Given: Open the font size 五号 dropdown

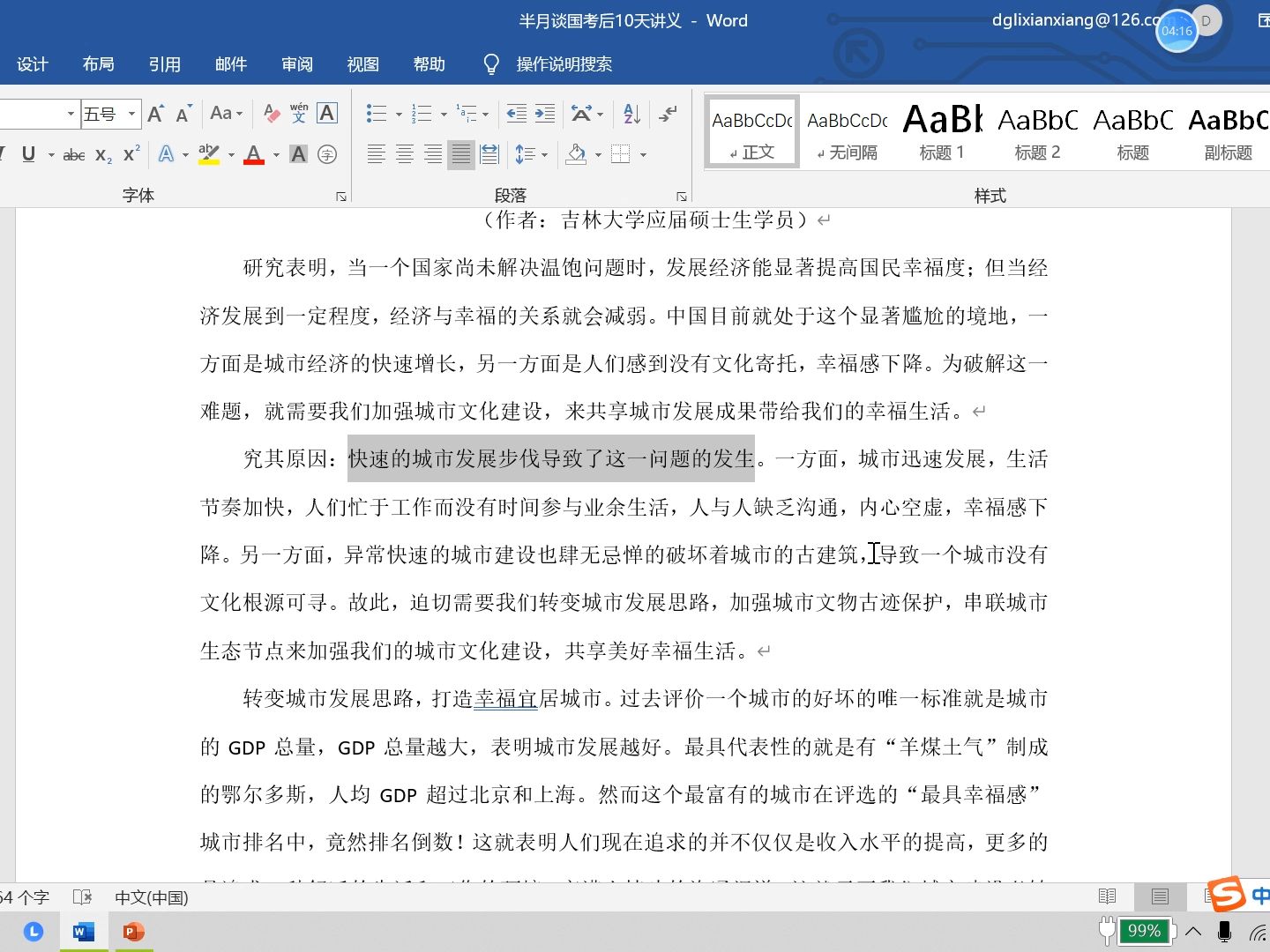Looking at the screenshot, I should 132,114.
